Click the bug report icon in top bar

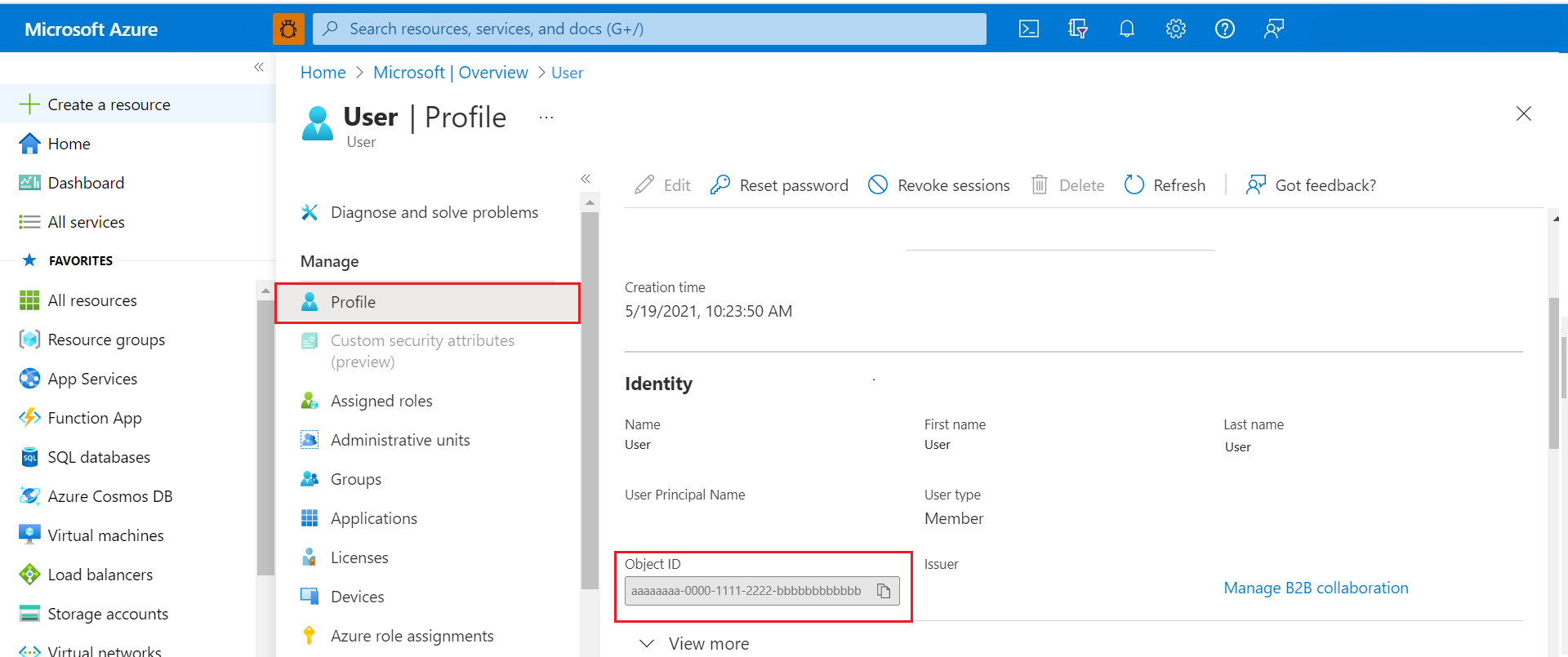click(x=288, y=29)
